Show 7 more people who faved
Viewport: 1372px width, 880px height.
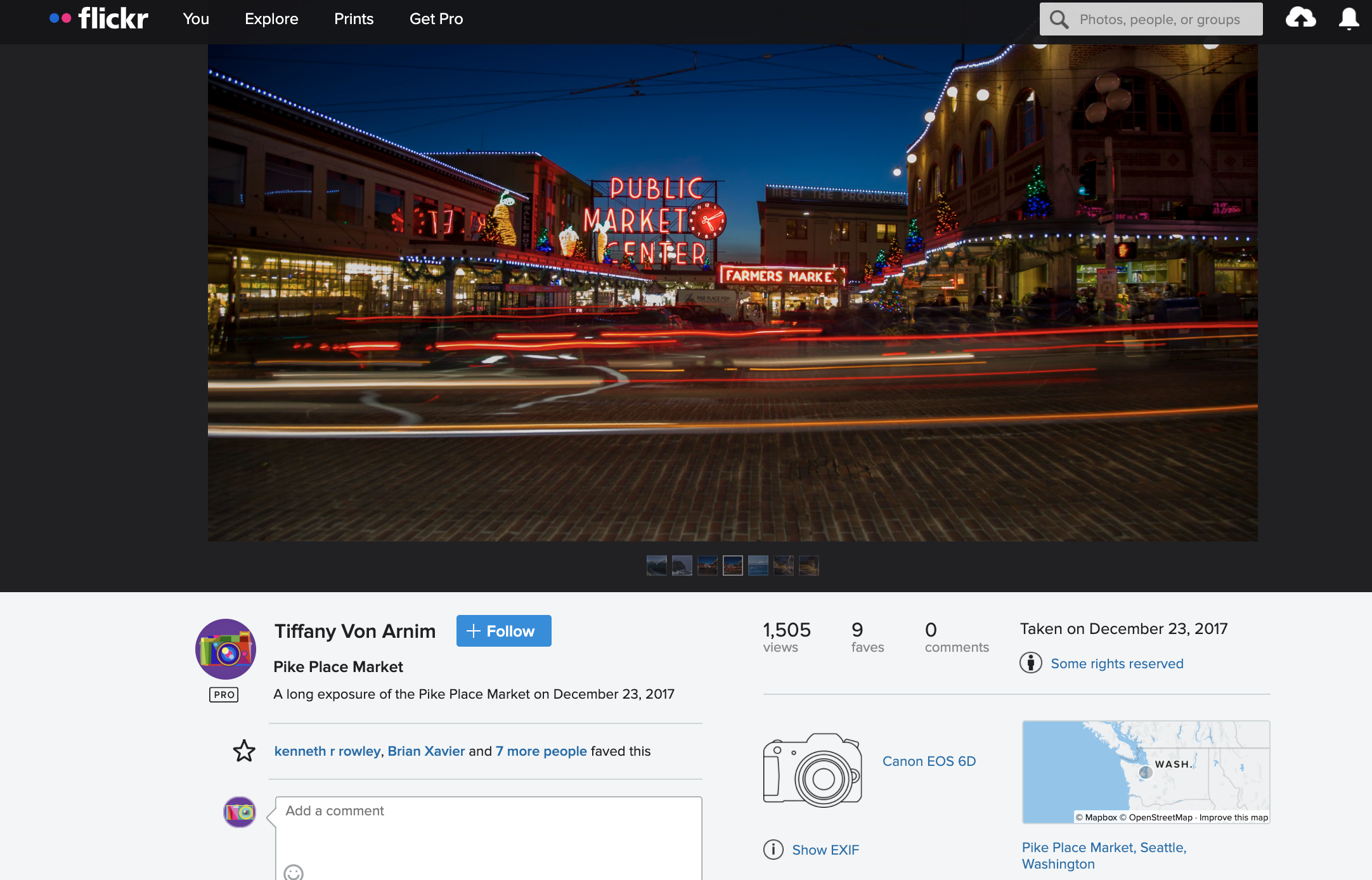tap(541, 751)
